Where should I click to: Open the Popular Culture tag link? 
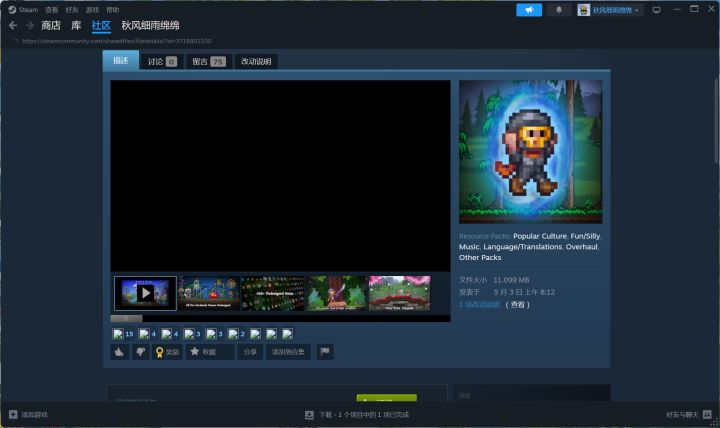540,236
